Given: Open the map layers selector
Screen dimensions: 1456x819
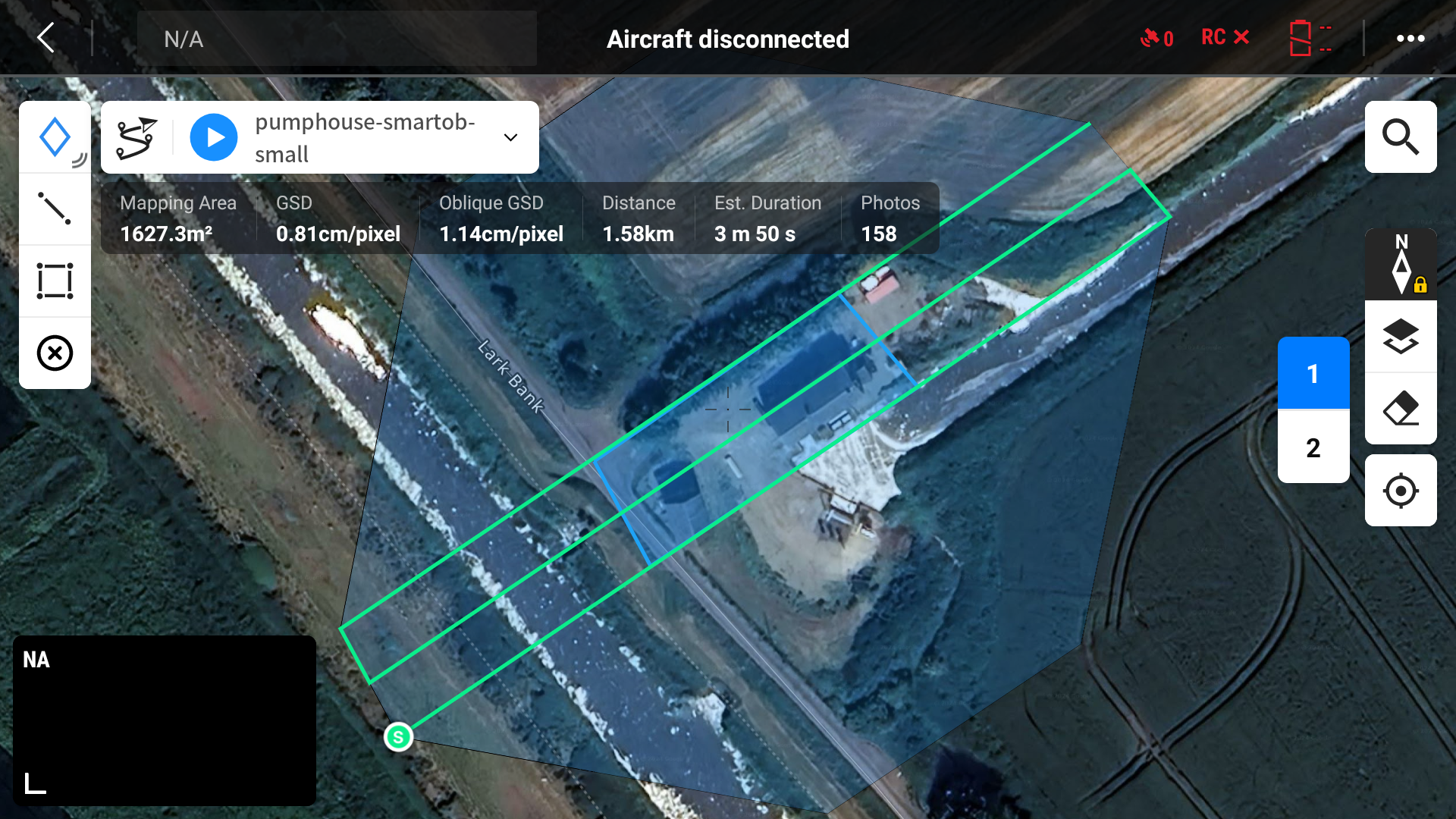Looking at the screenshot, I should (1400, 336).
